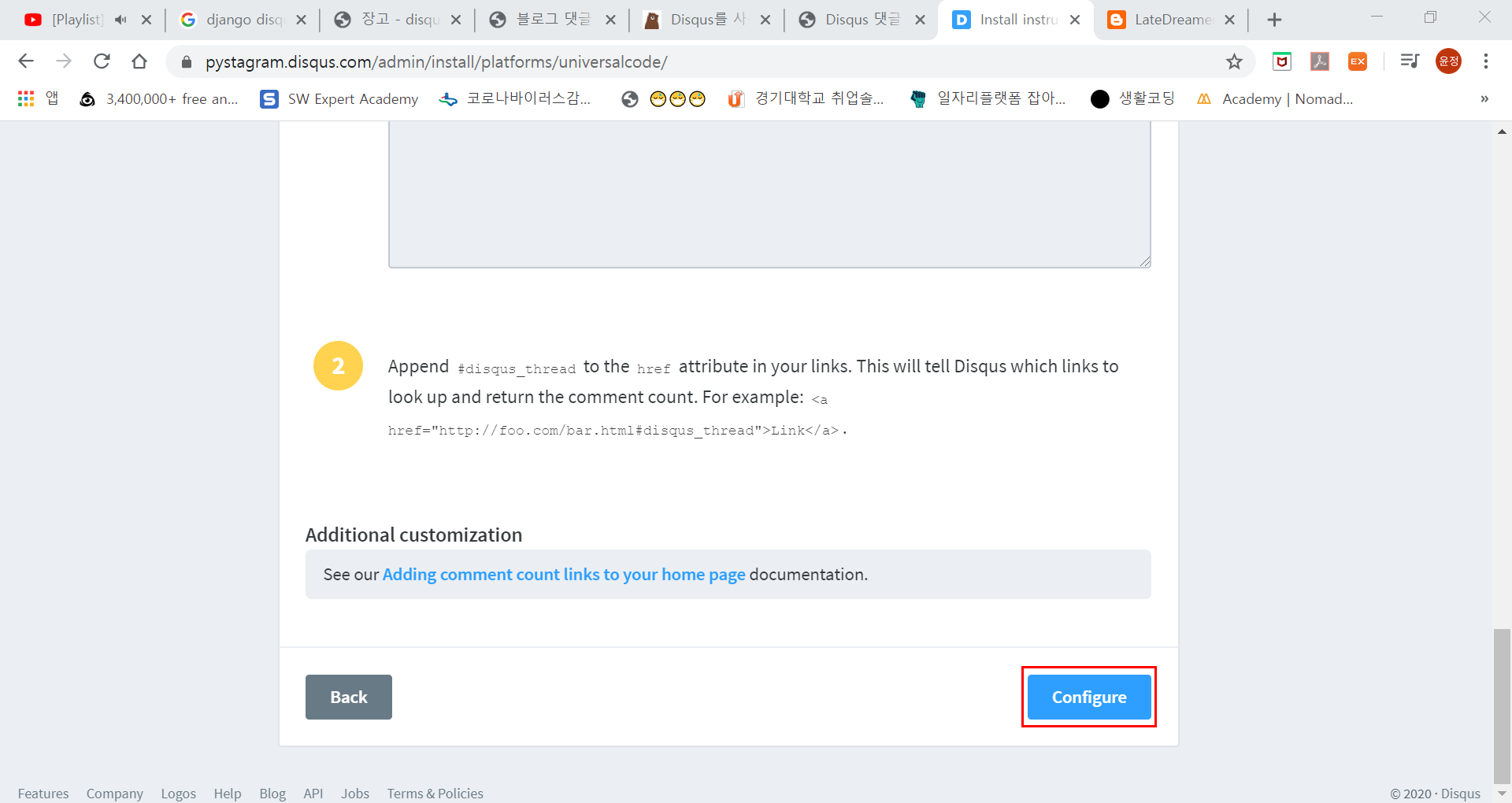Click the Back button
Viewport: 1512px width, 803px height.
click(349, 697)
